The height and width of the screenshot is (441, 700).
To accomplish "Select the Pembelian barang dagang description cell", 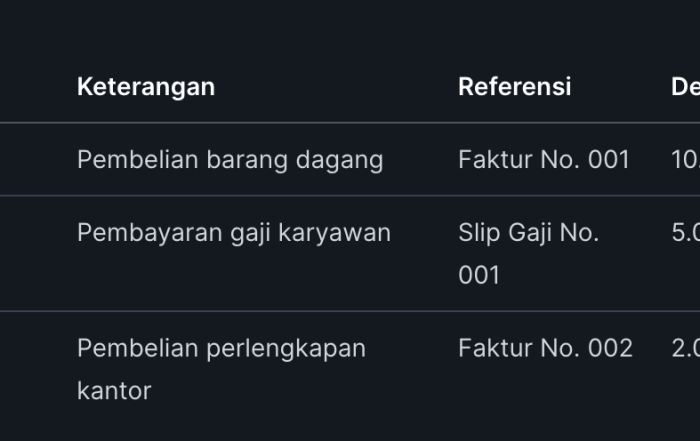I will tap(230, 160).
